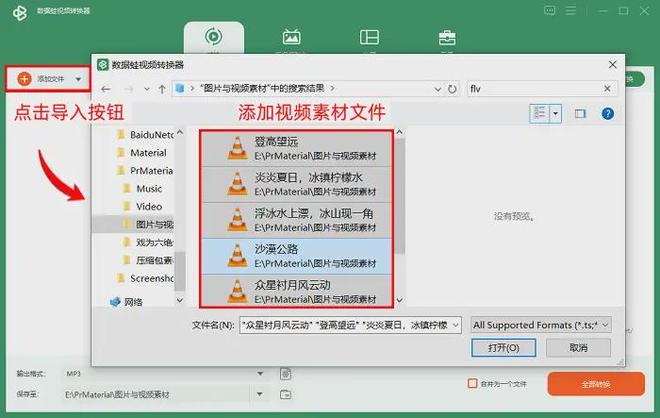
Task: Open the save path dropdown
Action: click(260, 394)
